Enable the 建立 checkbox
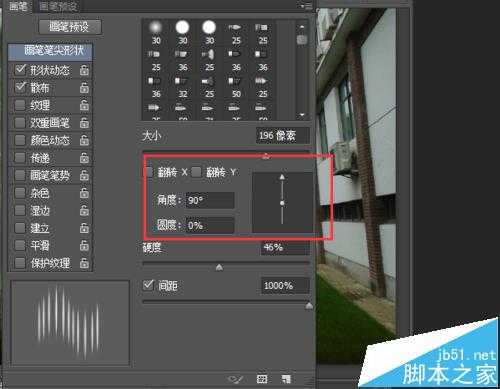 click(20, 228)
